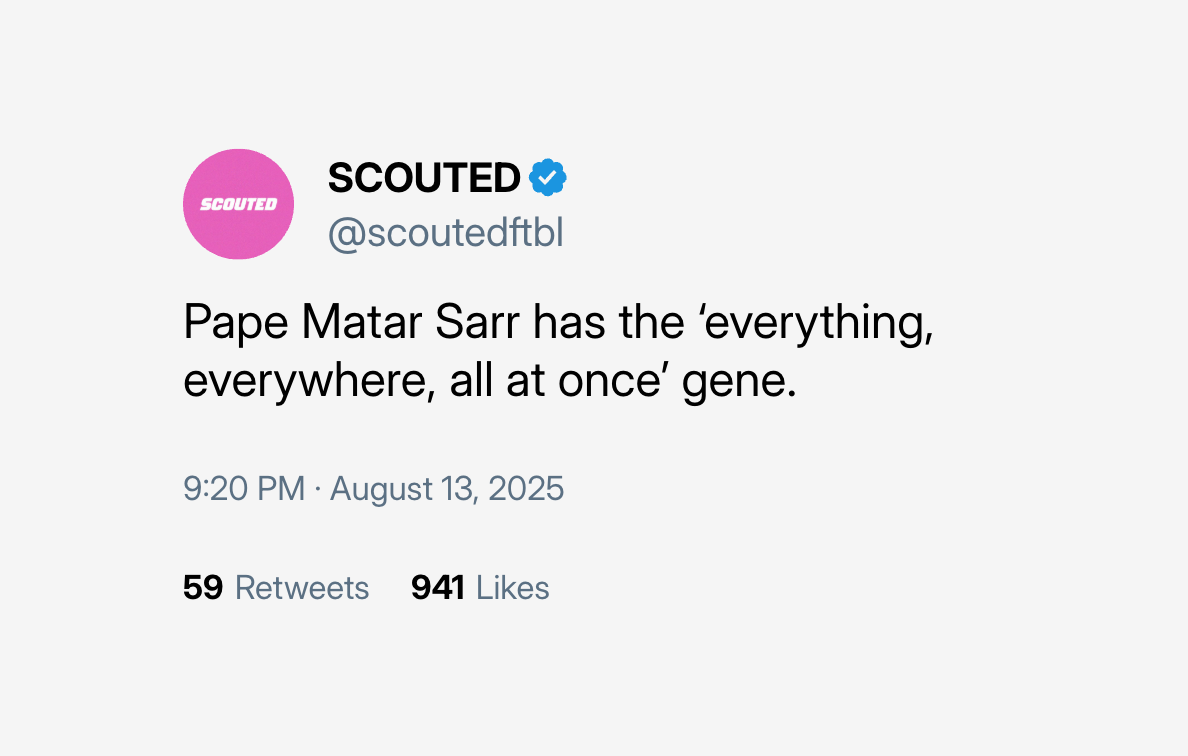
Task: Click the @ symbol in the handle
Action: (347, 234)
